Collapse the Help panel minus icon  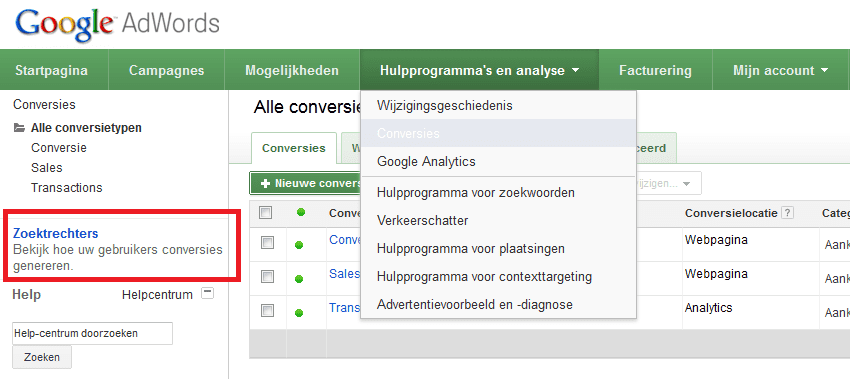pos(207,293)
